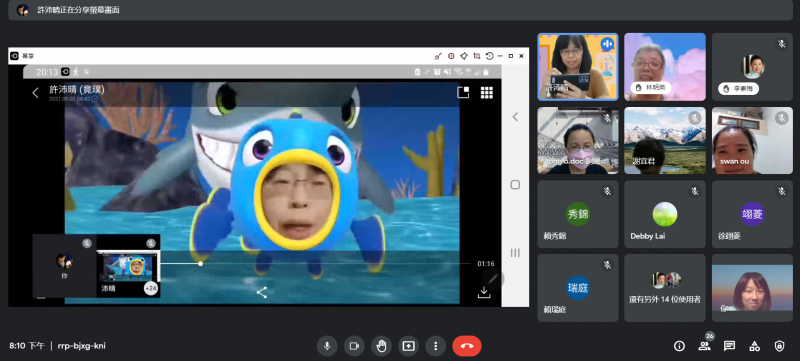The image size is (800, 361).
Task: Click the muted mic icon on 李素梅 tile
Action: pyautogui.click(x=781, y=44)
